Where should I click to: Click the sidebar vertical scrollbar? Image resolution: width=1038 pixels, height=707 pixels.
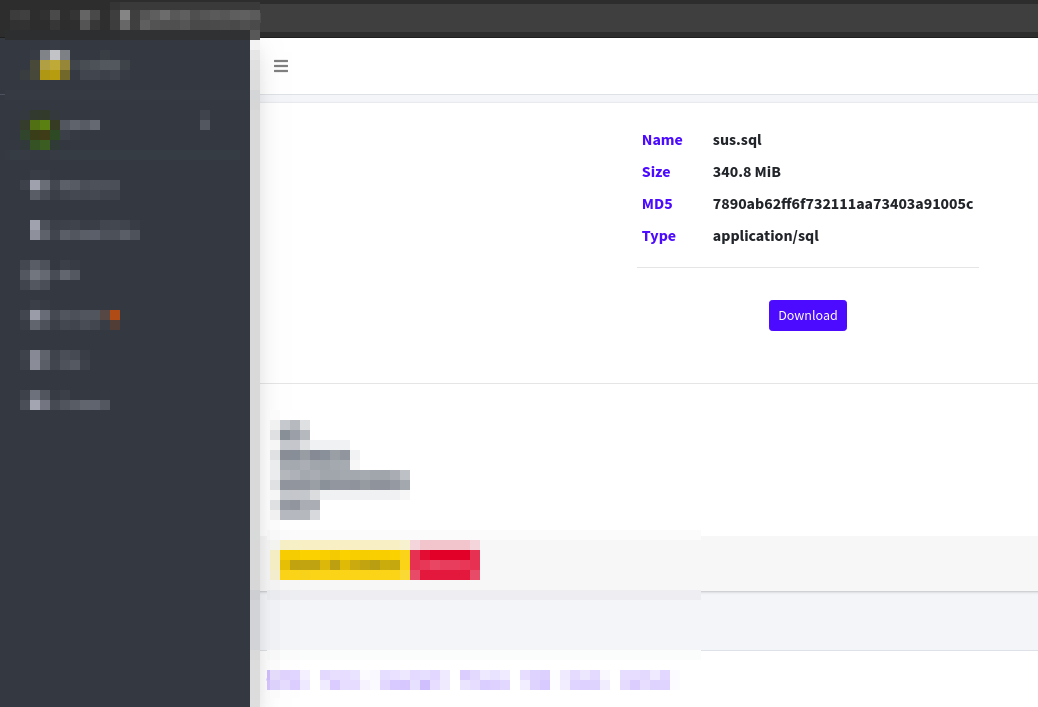coord(255,371)
